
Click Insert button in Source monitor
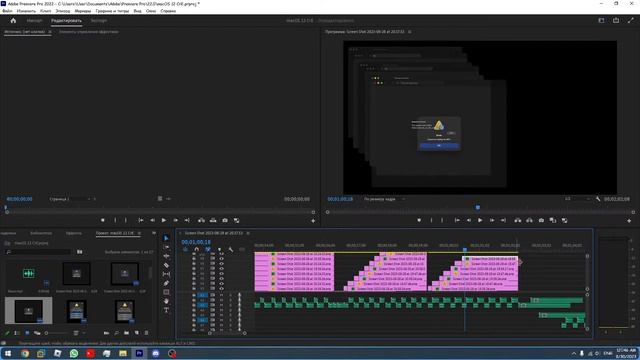tap(201, 220)
